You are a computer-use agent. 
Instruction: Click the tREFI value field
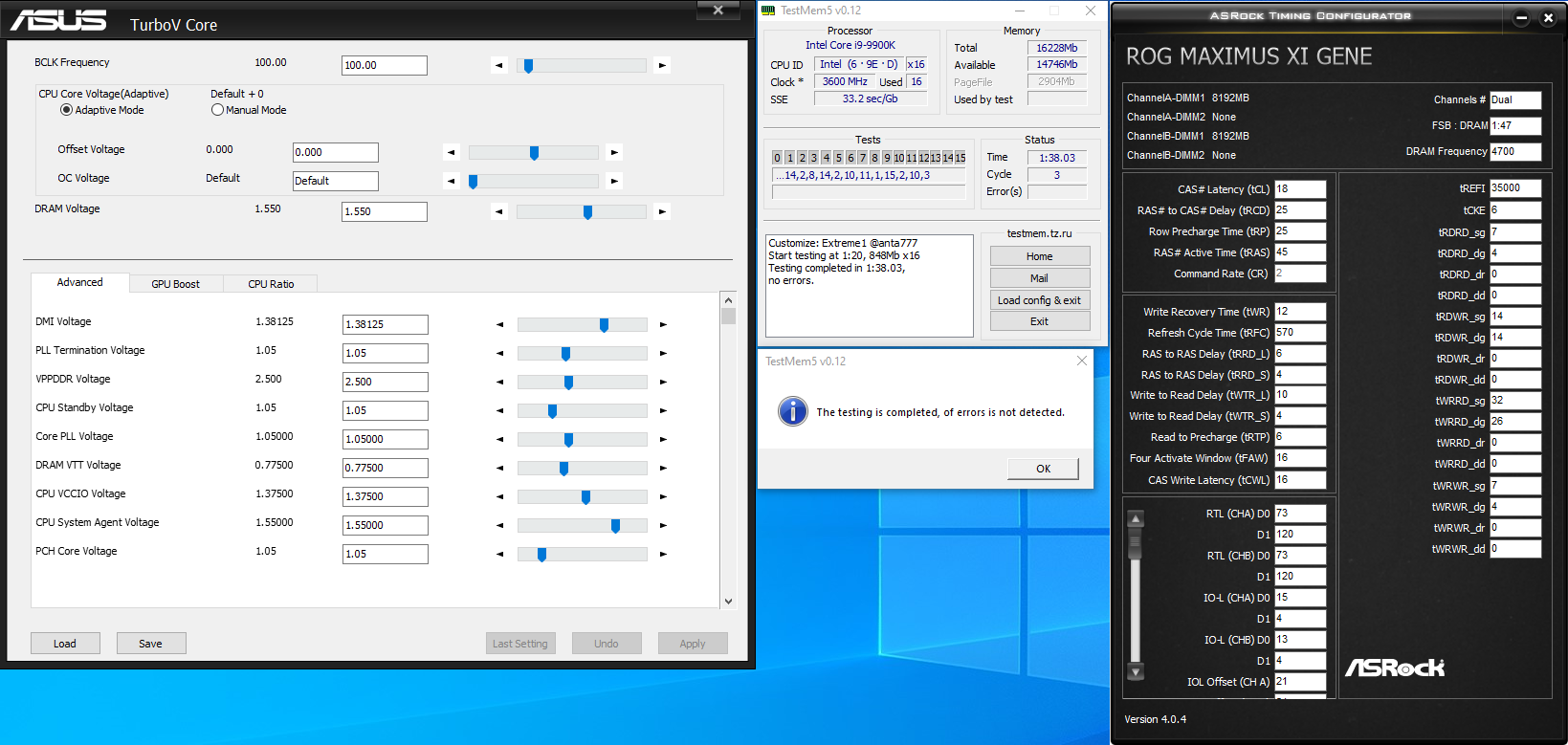1515,188
